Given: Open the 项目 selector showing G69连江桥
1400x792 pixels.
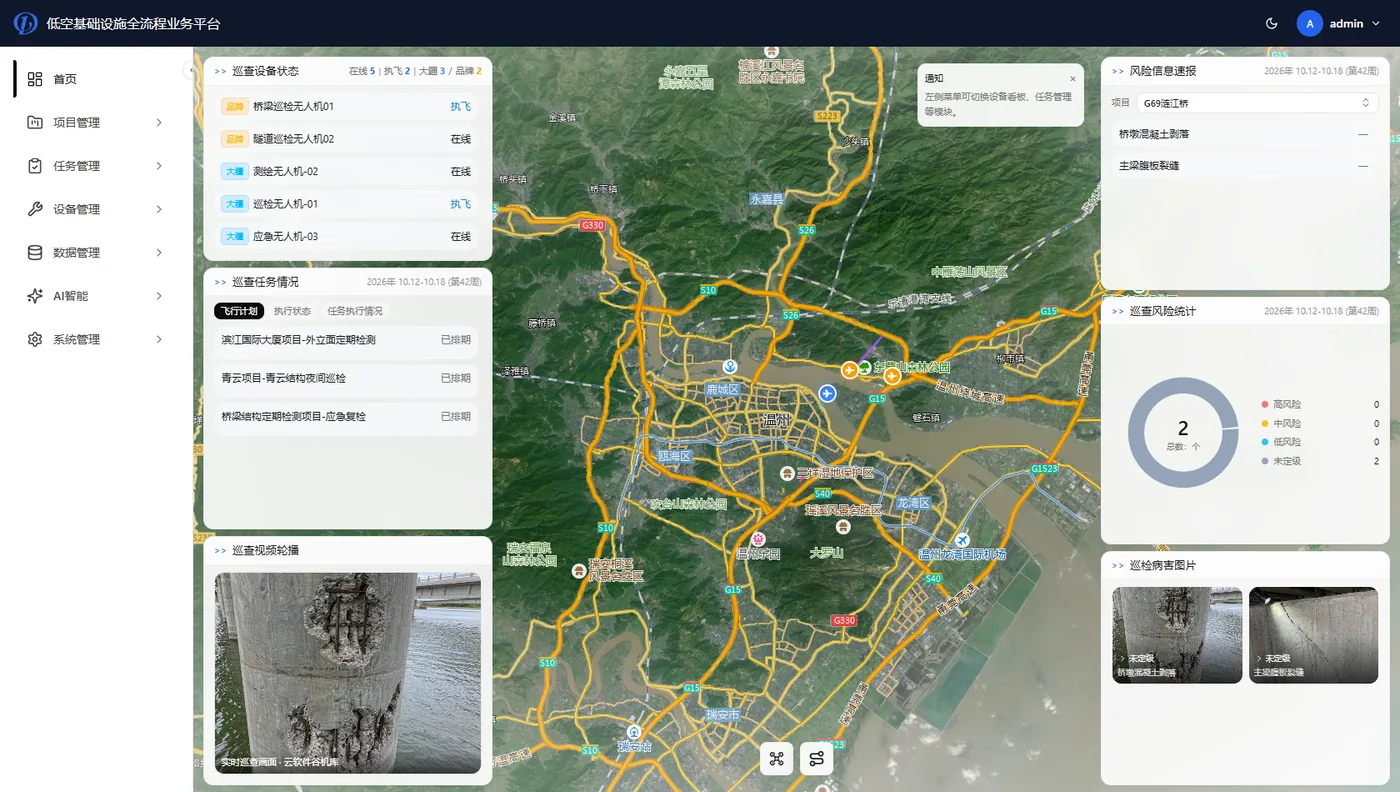Looking at the screenshot, I should click(x=1257, y=103).
